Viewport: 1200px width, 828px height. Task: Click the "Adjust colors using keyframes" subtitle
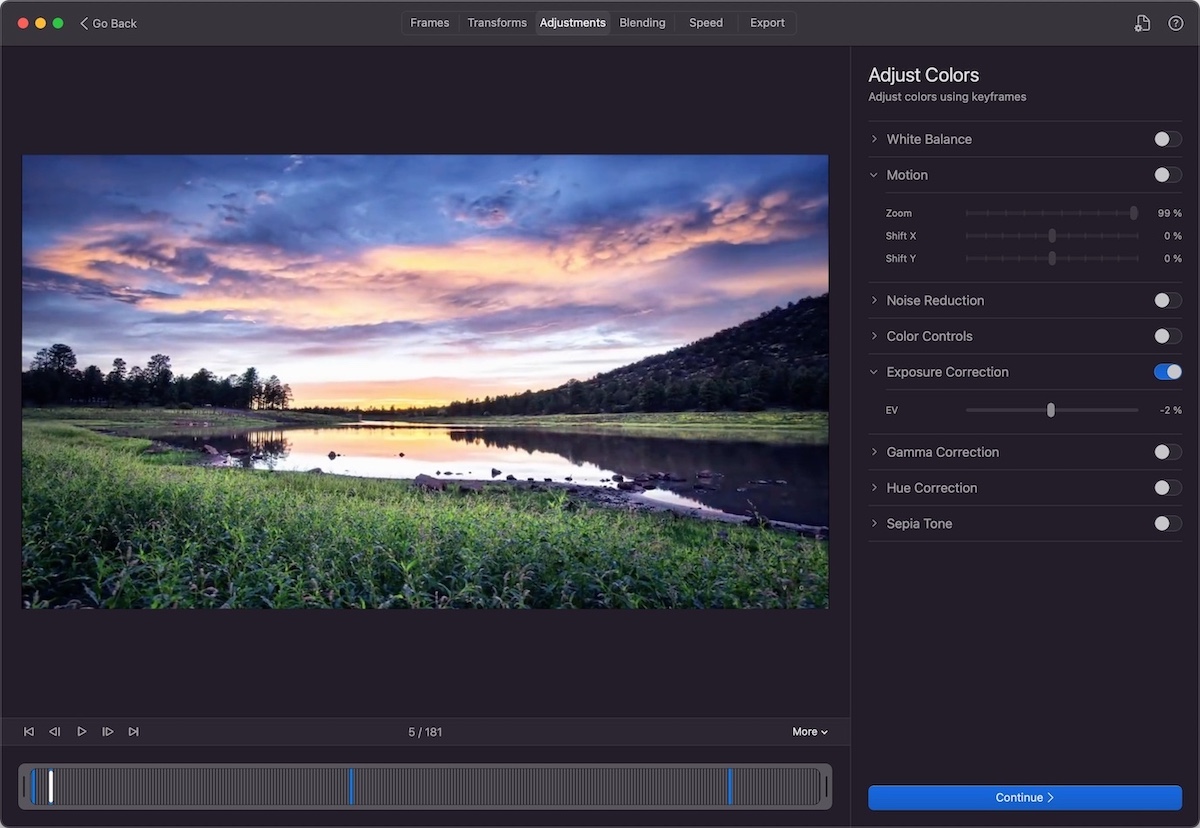947,97
